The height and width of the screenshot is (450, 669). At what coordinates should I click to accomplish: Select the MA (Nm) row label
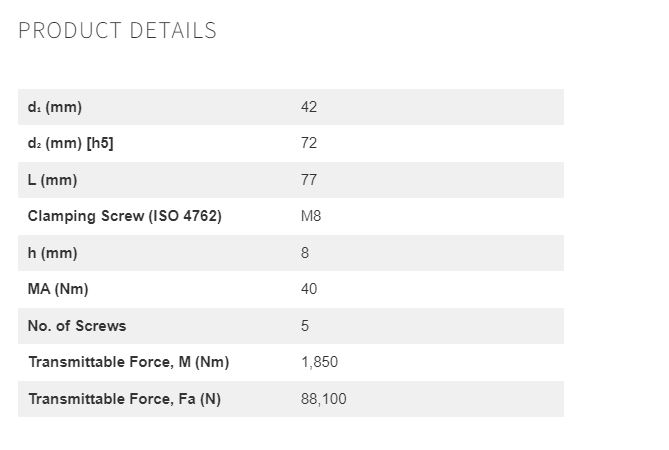click(x=58, y=289)
